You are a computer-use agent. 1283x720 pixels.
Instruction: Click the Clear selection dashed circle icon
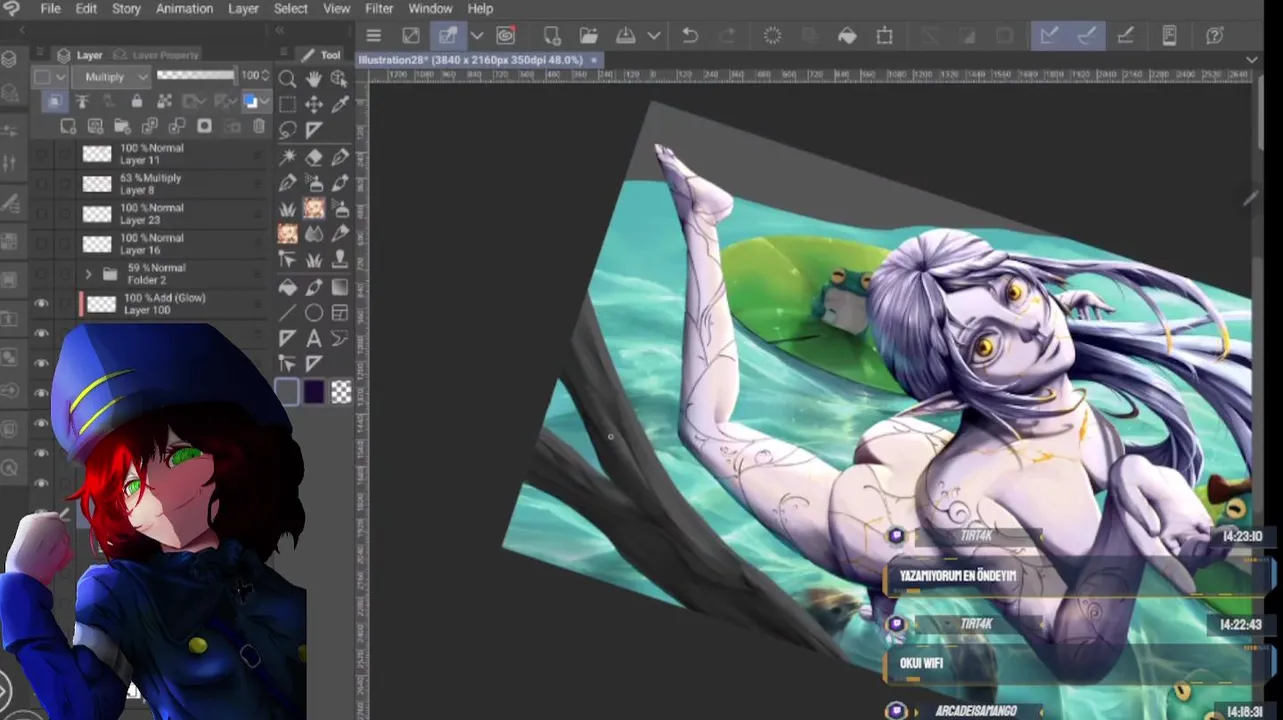coord(772,35)
